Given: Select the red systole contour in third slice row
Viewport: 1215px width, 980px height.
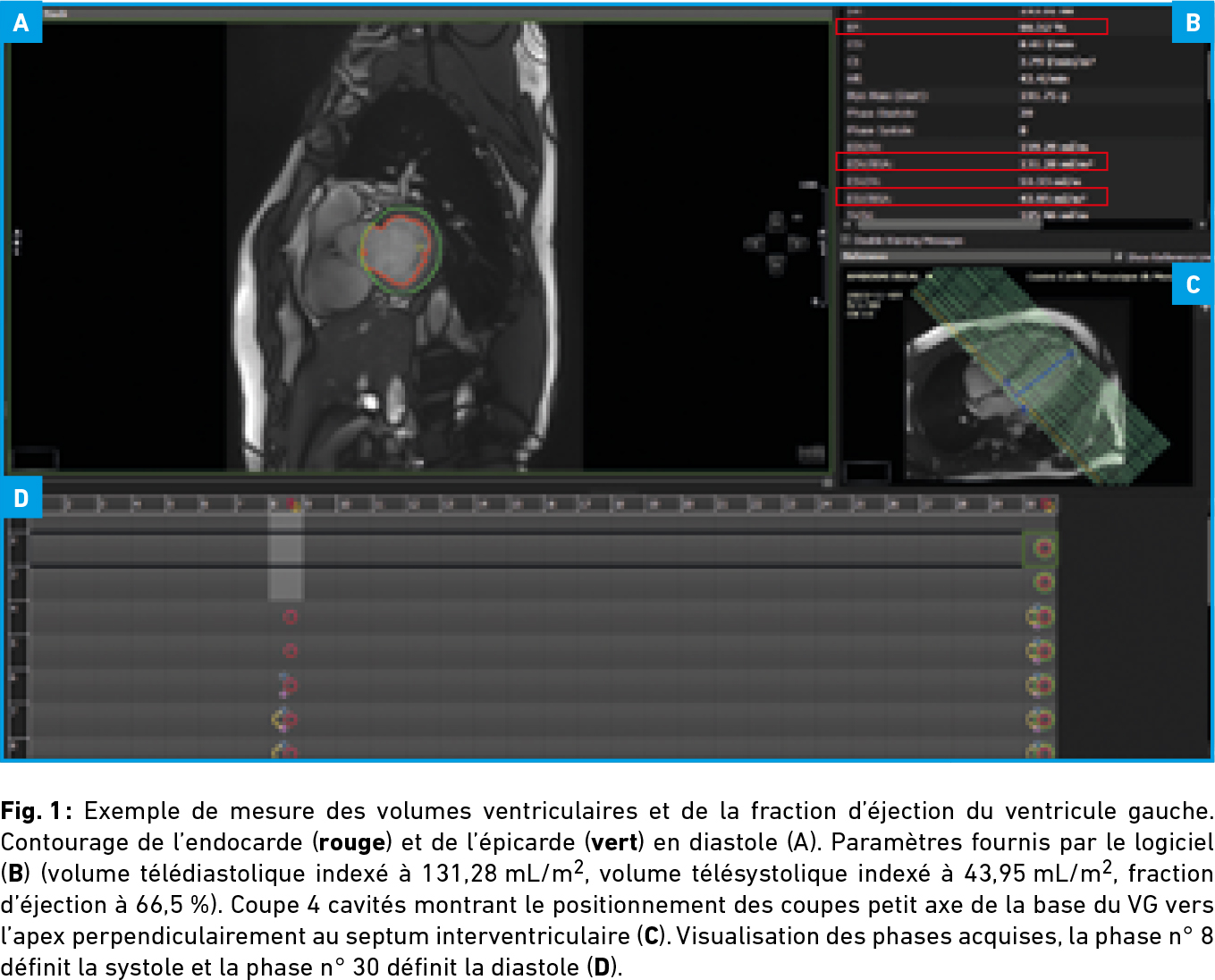Looking at the screenshot, I should 290,617.
